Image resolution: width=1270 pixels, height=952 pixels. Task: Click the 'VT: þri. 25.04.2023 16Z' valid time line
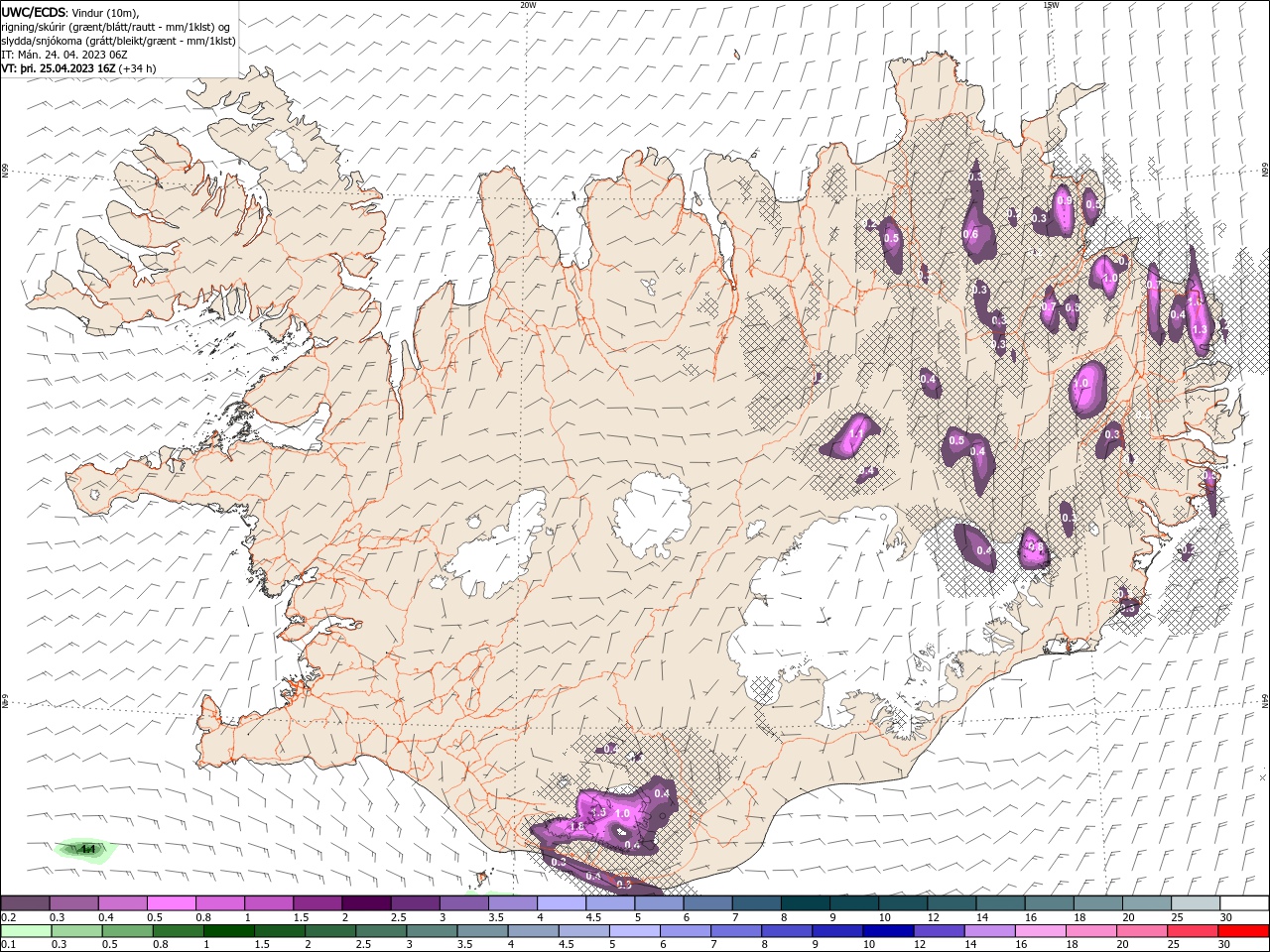(60, 68)
